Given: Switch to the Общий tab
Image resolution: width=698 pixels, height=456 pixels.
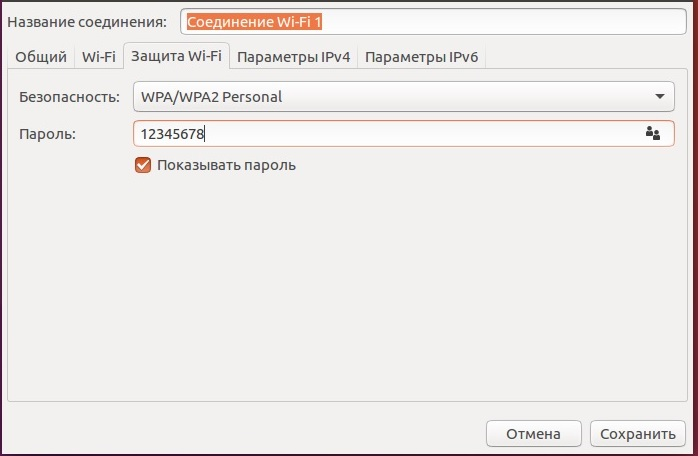Looking at the screenshot, I should point(41,57).
